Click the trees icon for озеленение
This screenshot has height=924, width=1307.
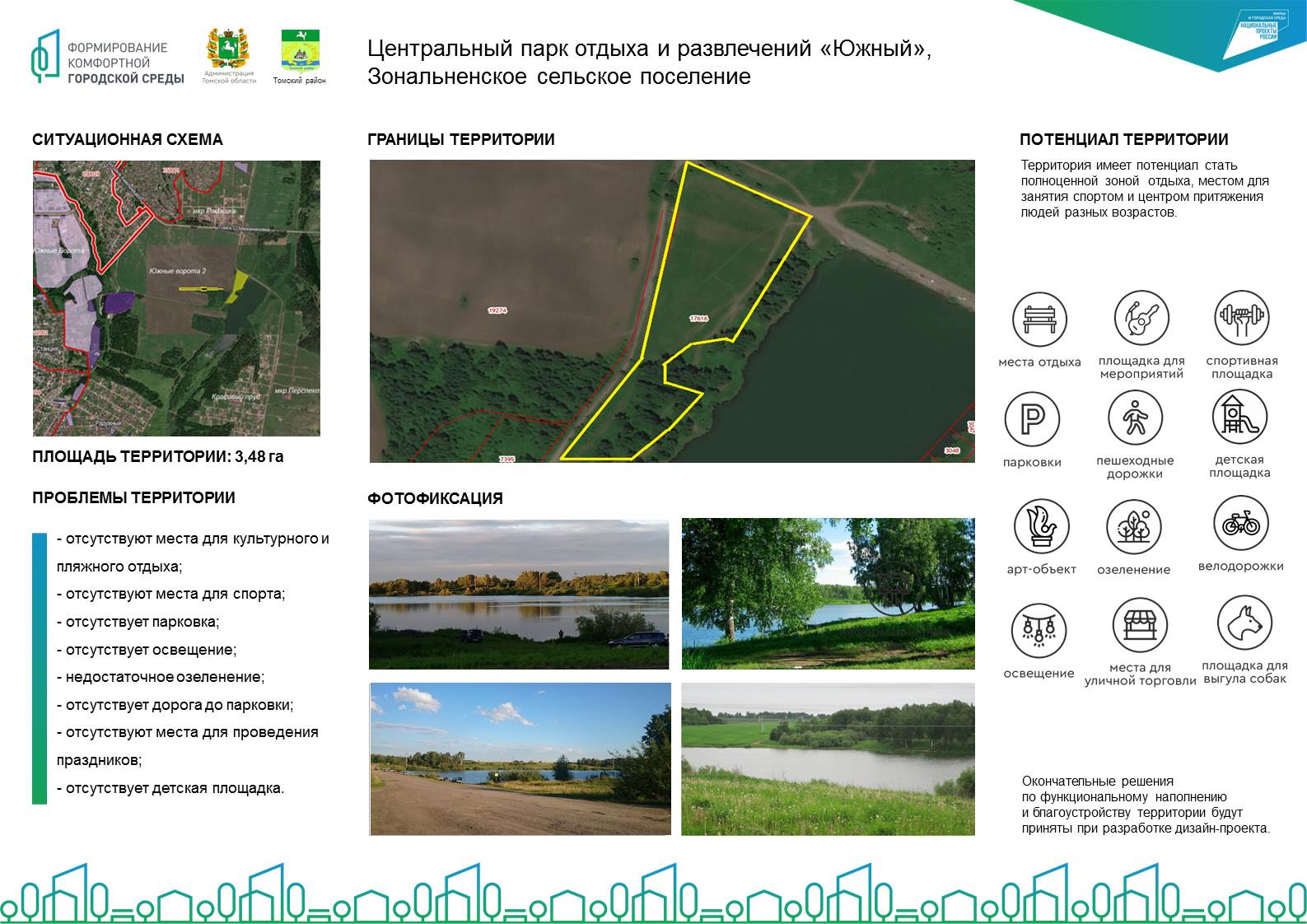1133,526
